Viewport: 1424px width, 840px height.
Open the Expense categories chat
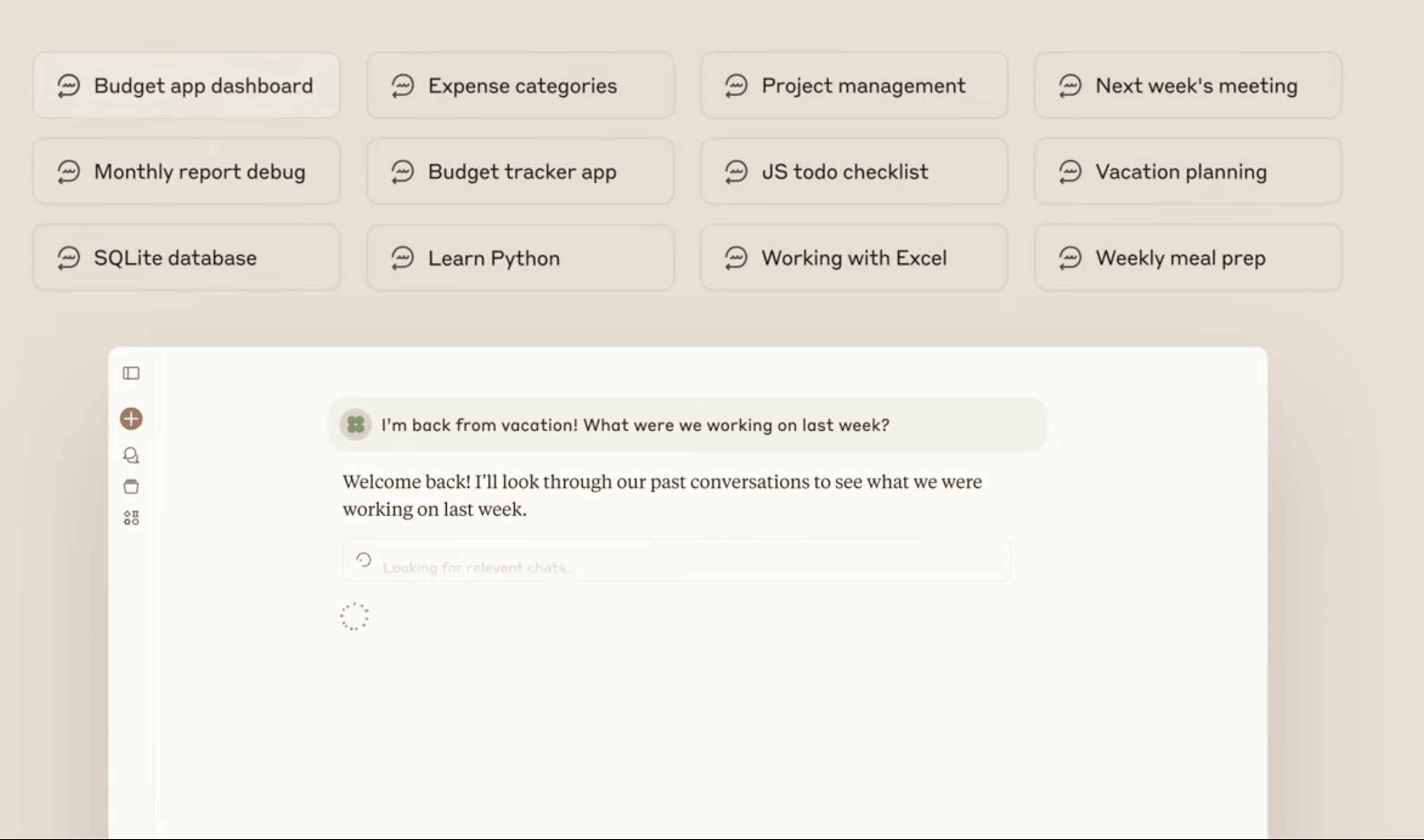tap(520, 85)
